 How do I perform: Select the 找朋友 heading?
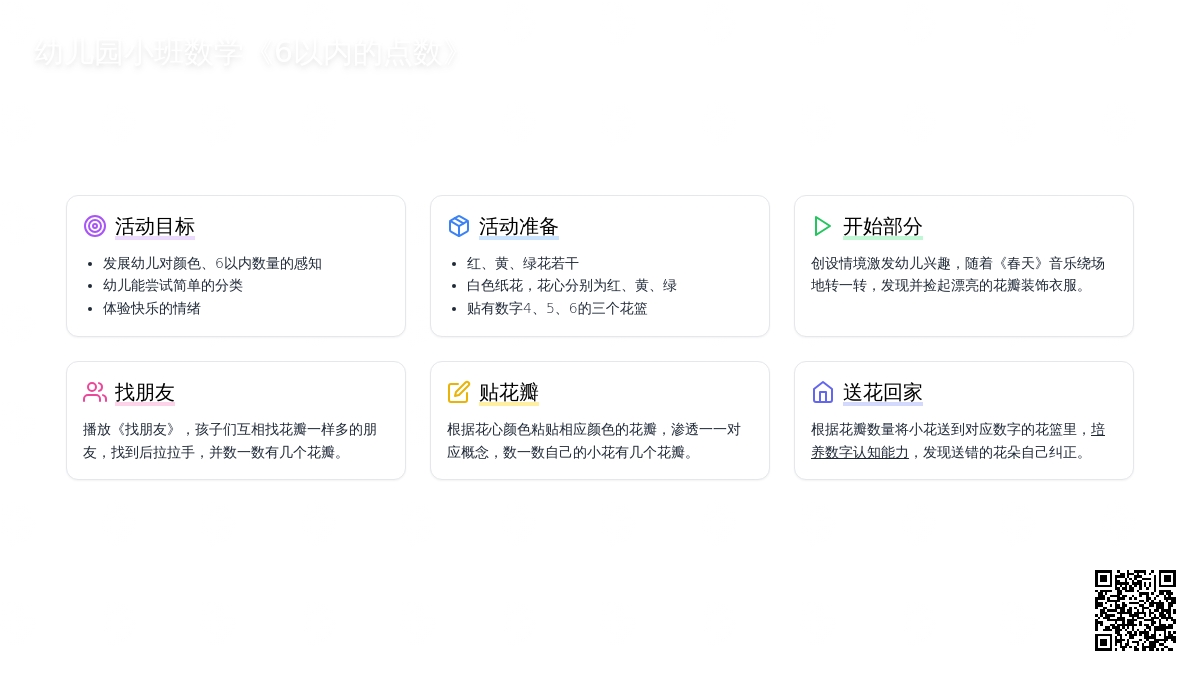coord(145,392)
